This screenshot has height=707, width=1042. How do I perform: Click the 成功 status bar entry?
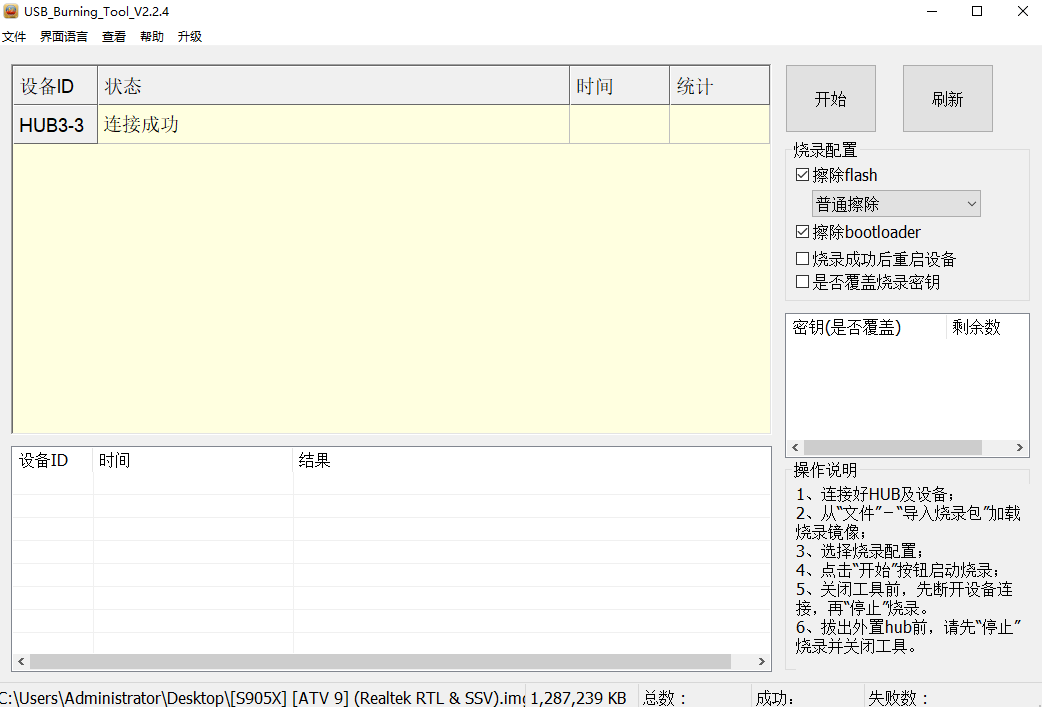(x=776, y=698)
